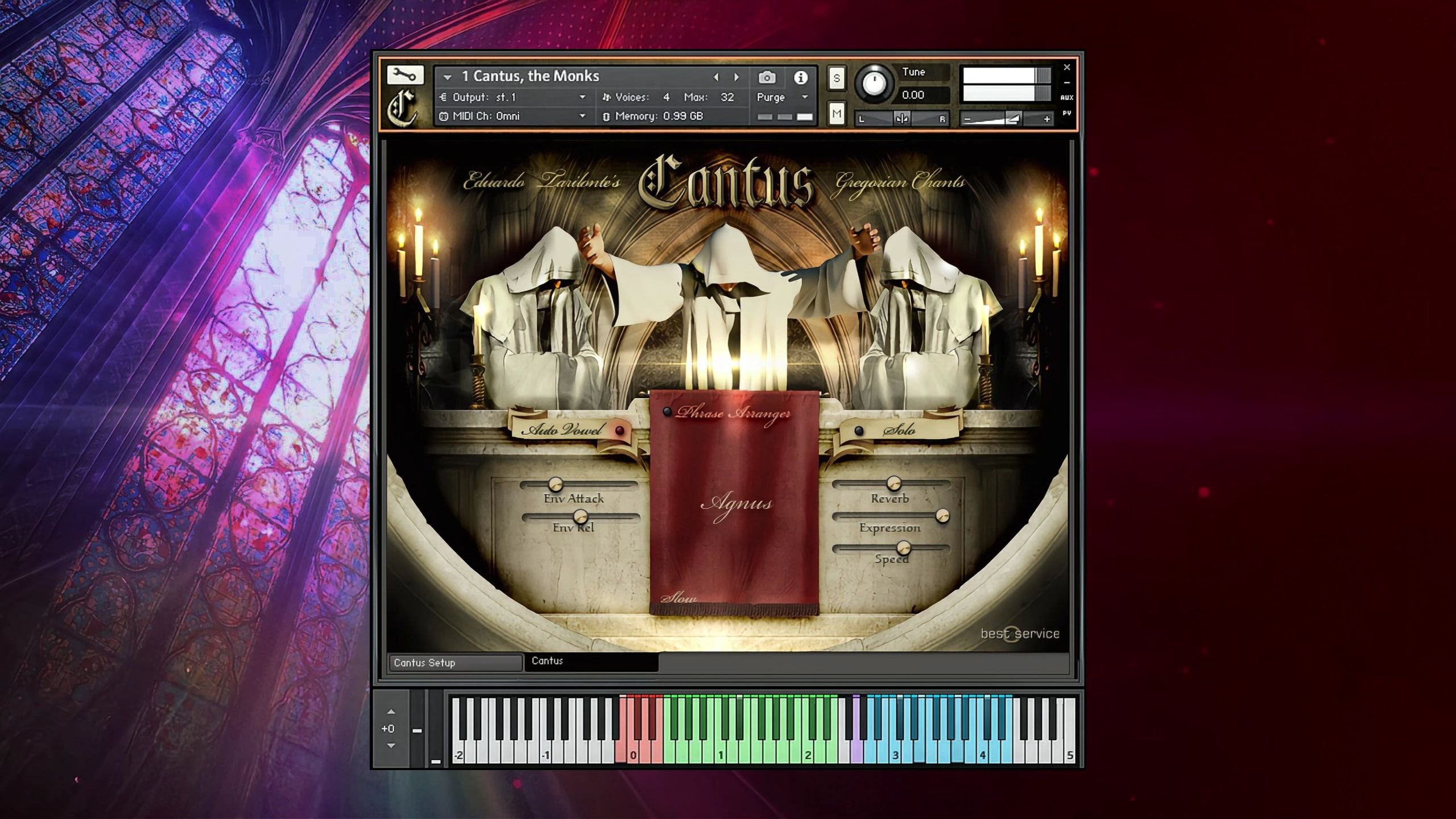Go to previous instrument with left arrow
Image resolution: width=1456 pixels, height=819 pixels.
(716, 77)
